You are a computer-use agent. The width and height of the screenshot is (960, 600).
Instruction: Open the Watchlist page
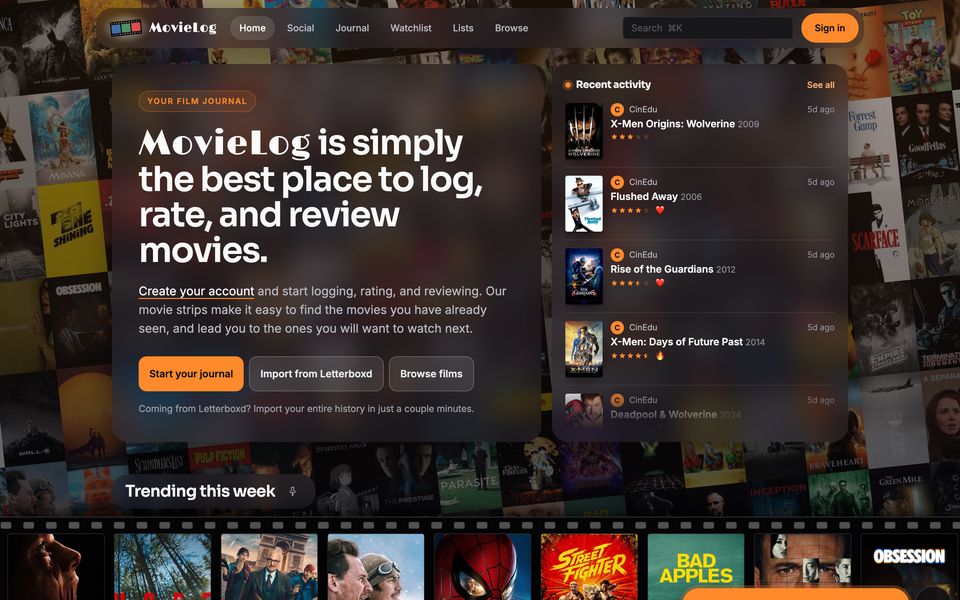[x=411, y=28]
